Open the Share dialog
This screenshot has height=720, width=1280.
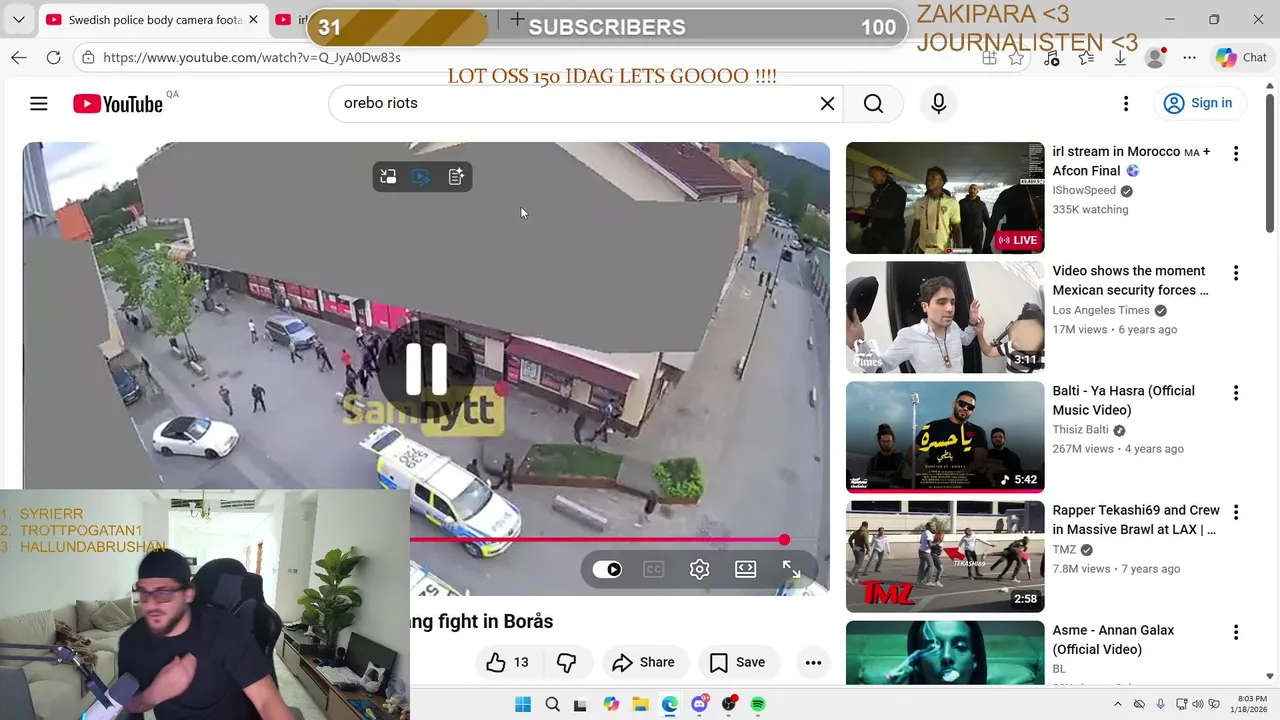[x=643, y=662]
